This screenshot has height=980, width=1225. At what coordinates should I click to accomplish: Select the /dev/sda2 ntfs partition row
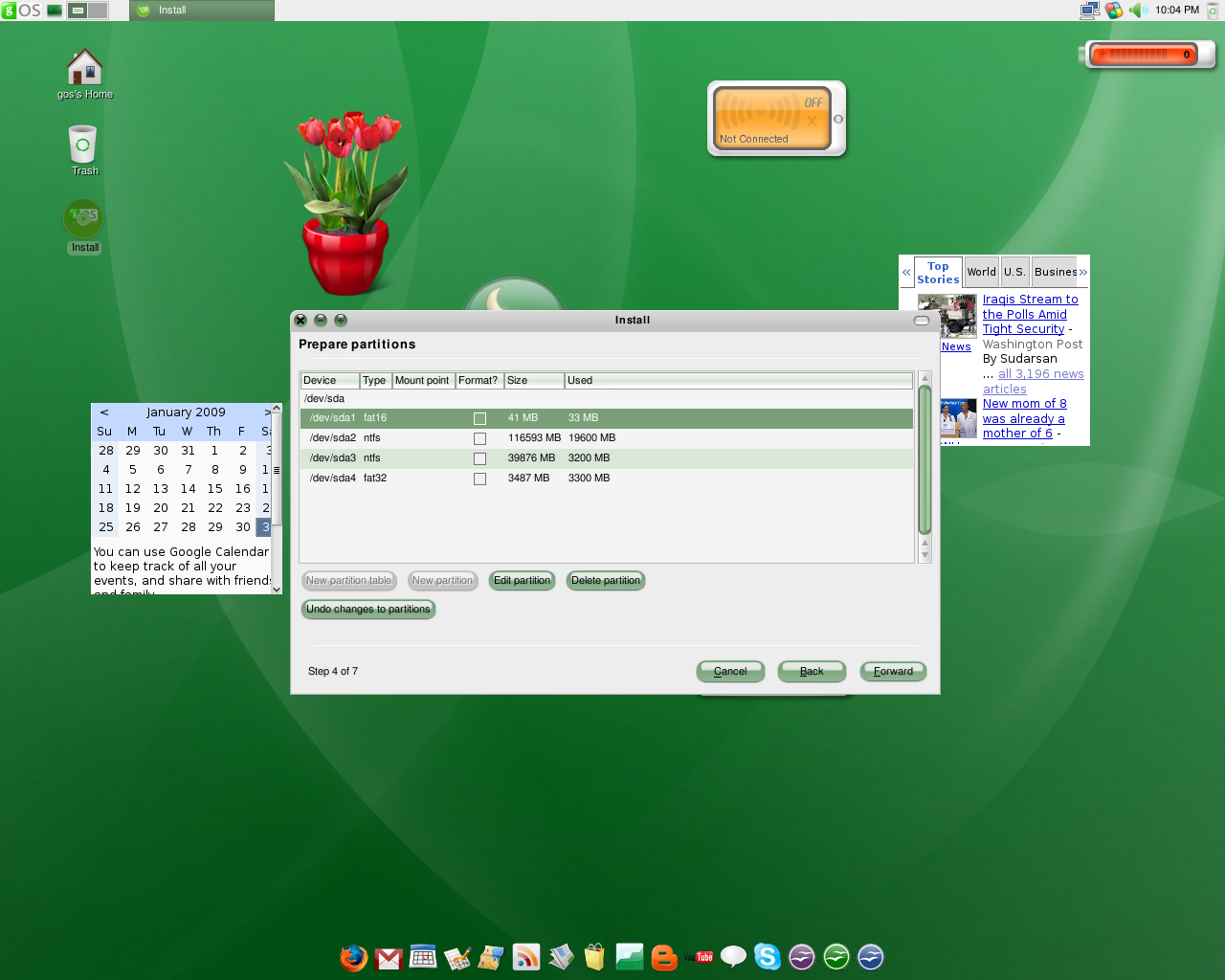(x=607, y=438)
